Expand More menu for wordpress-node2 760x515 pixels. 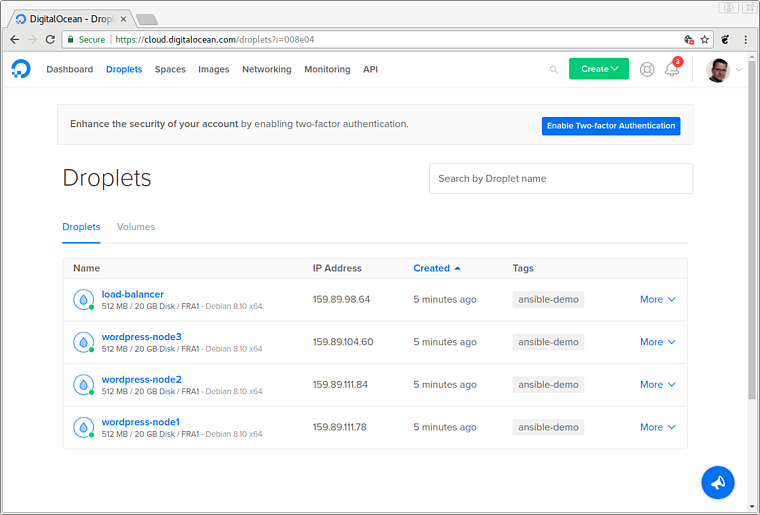click(658, 385)
